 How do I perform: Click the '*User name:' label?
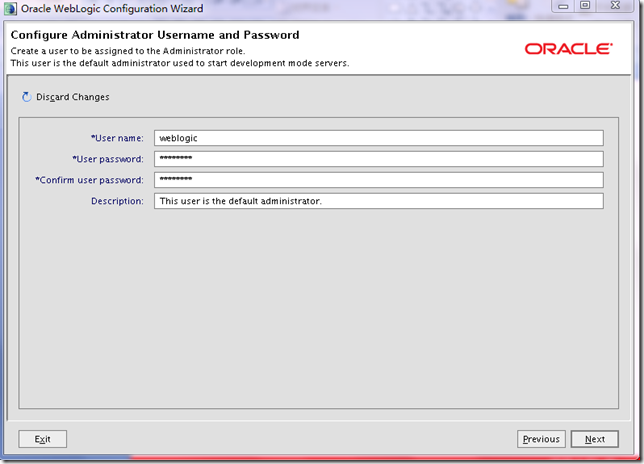point(117,138)
